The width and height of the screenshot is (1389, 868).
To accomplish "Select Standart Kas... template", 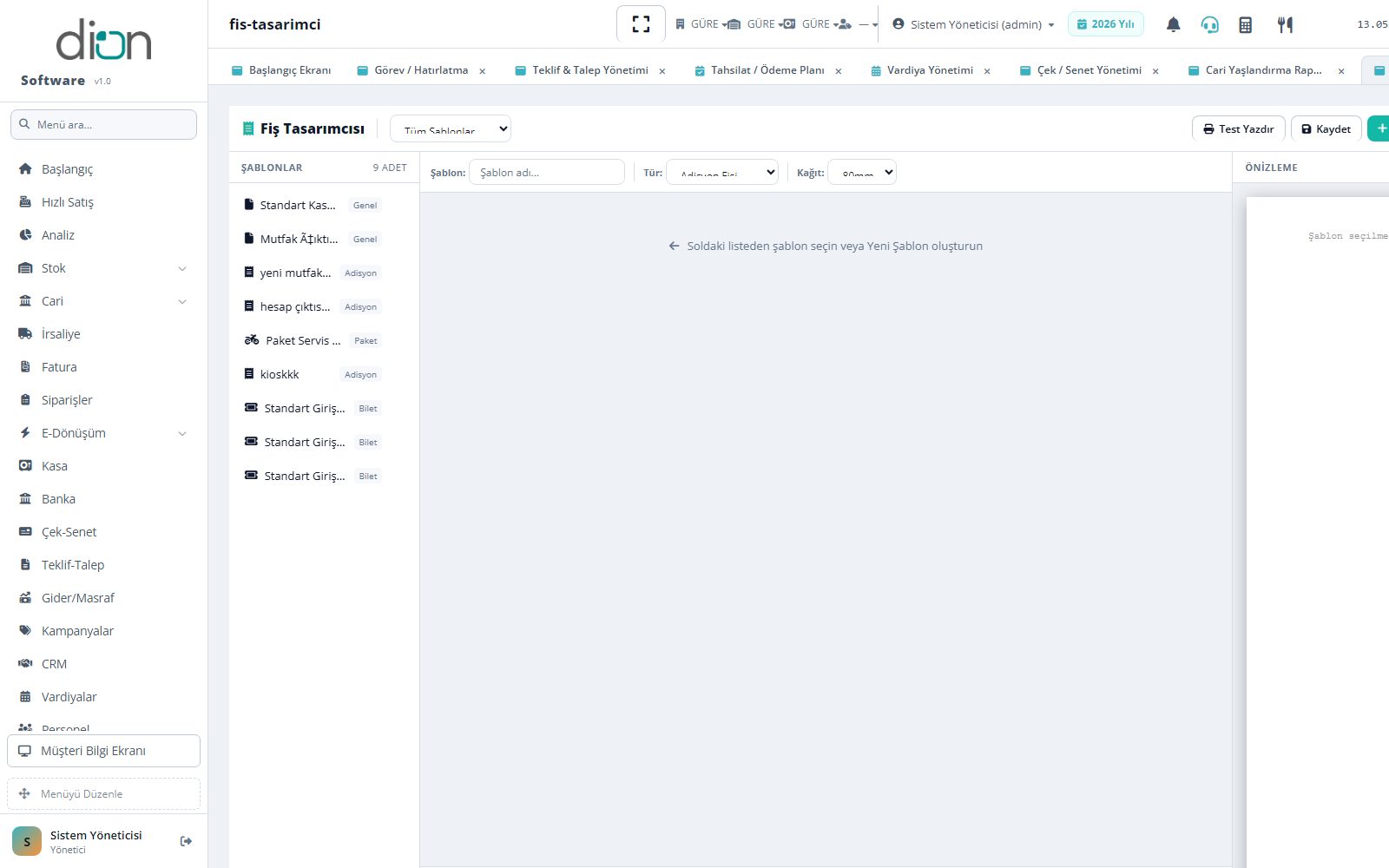I will [324, 206].
